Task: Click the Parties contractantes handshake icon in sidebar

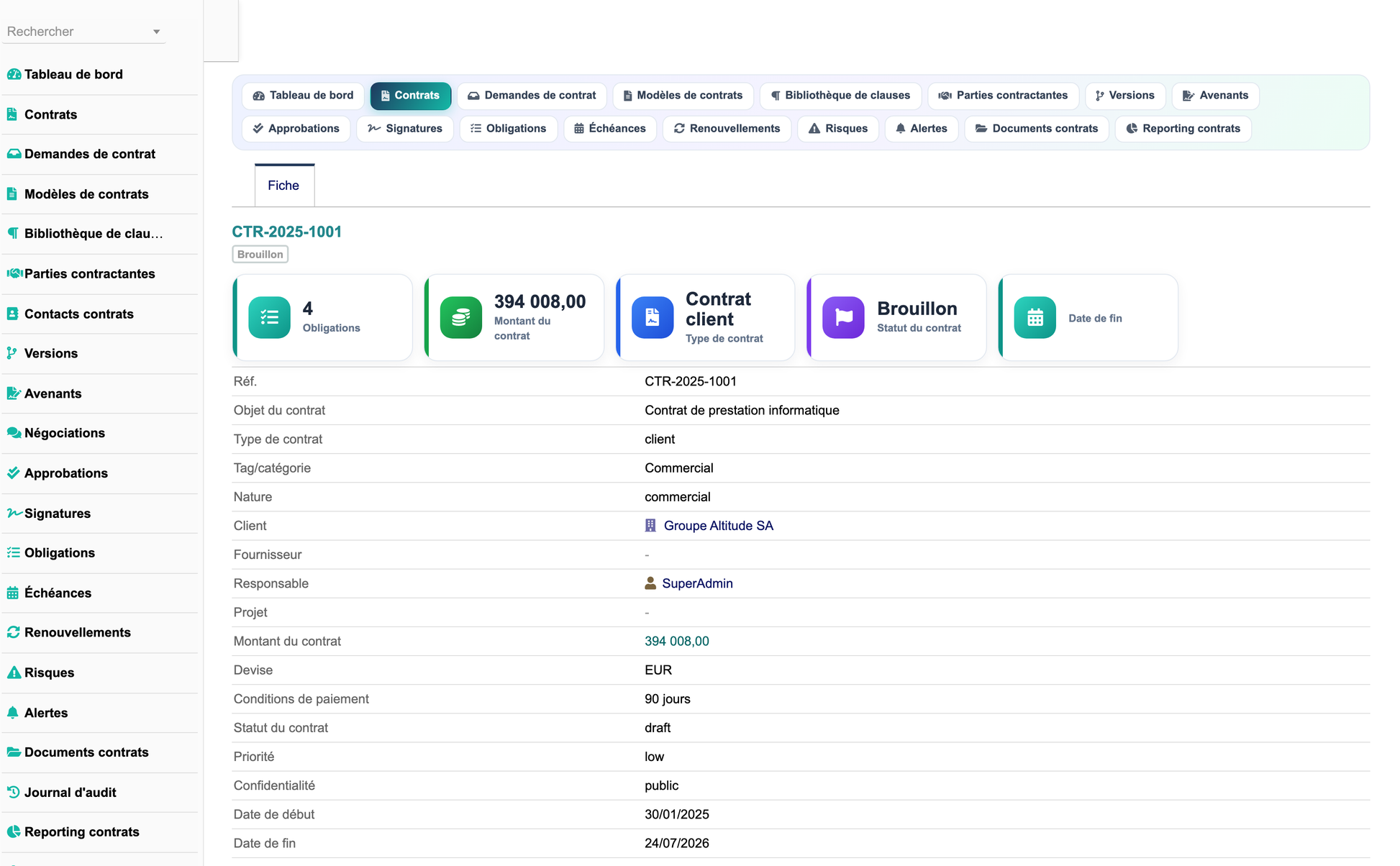Action: coord(14,273)
